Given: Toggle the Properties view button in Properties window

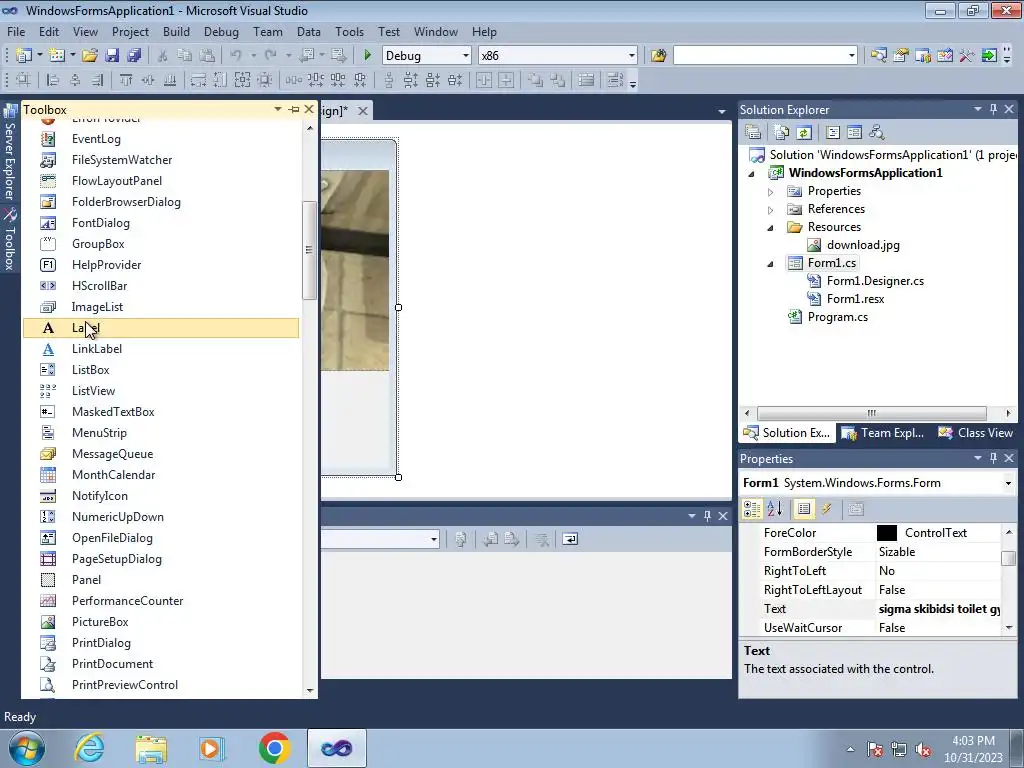Looking at the screenshot, I should 804,509.
